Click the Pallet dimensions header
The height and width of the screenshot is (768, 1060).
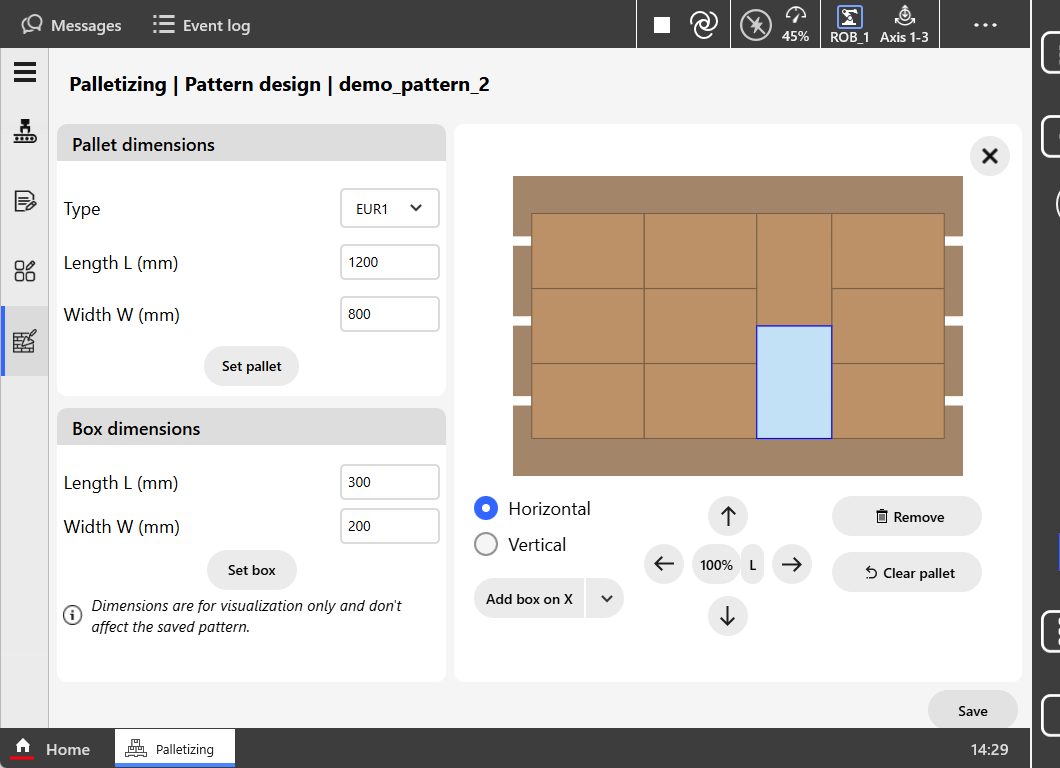click(x=251, y=144)
